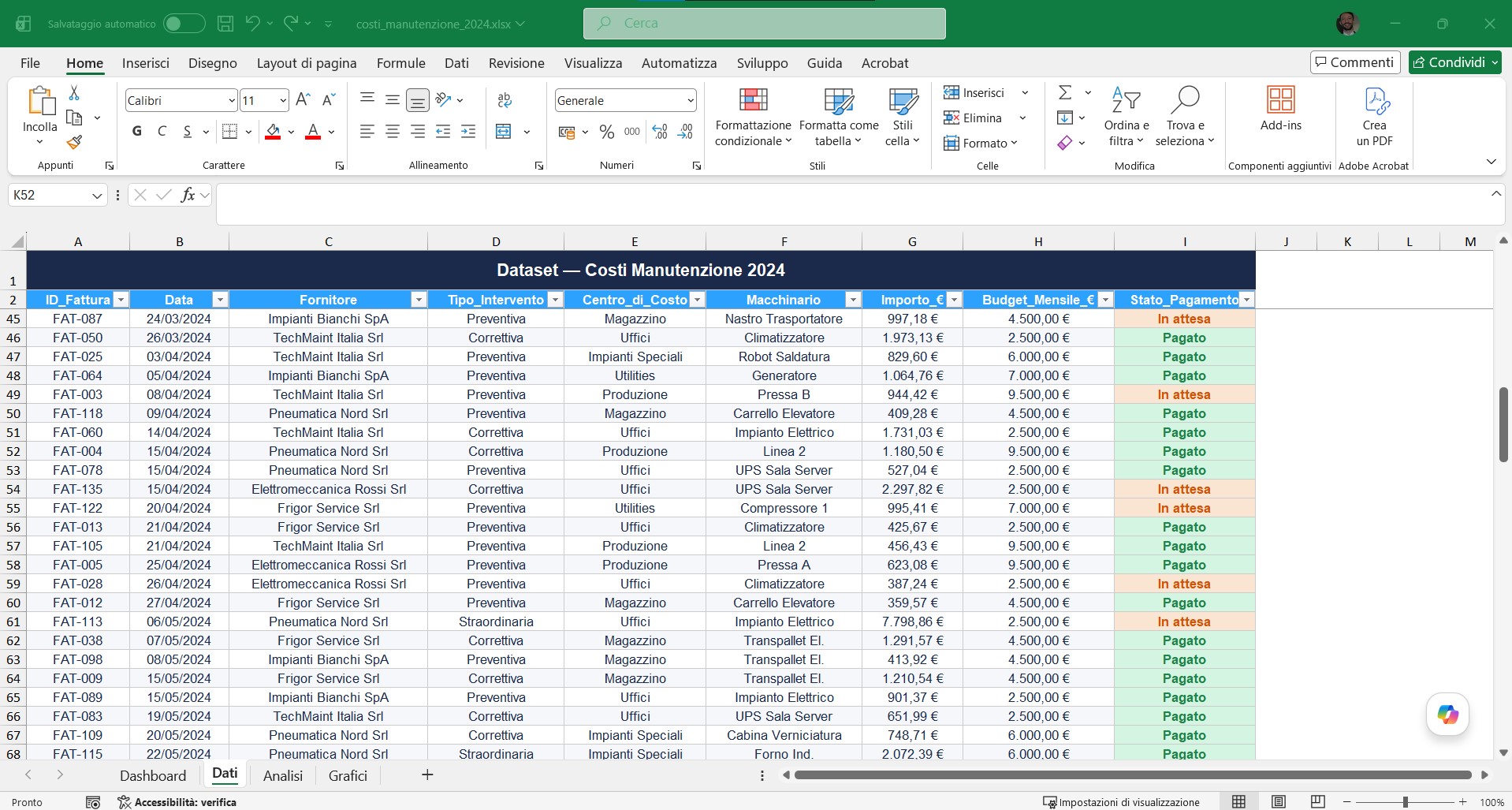Screen dimensions: 1512x810
Task: Click the Commenti button
Action: [x=1354, y=62]
